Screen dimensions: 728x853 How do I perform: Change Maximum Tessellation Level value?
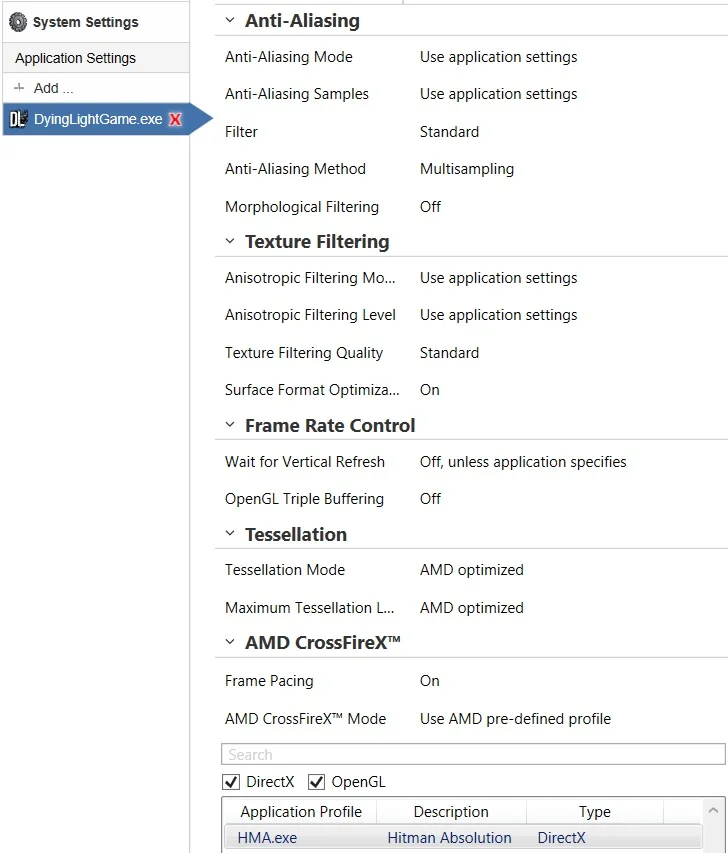(472, 608)
